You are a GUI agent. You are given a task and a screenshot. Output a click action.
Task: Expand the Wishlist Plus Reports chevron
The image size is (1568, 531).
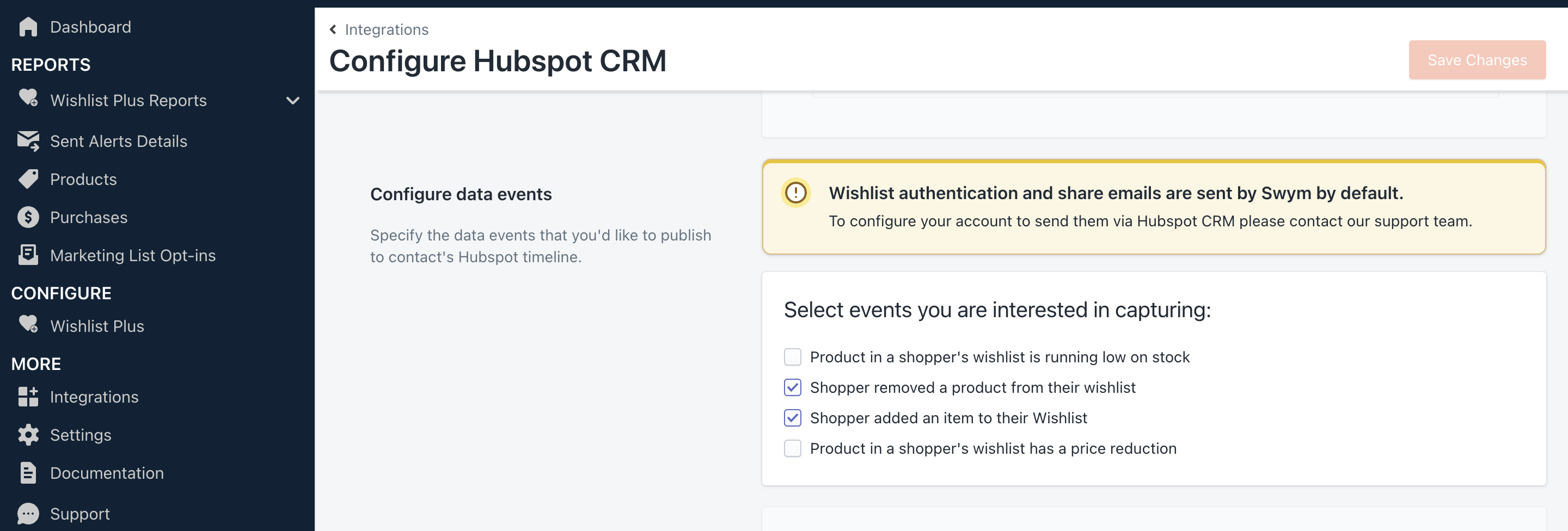click(293, 100)
